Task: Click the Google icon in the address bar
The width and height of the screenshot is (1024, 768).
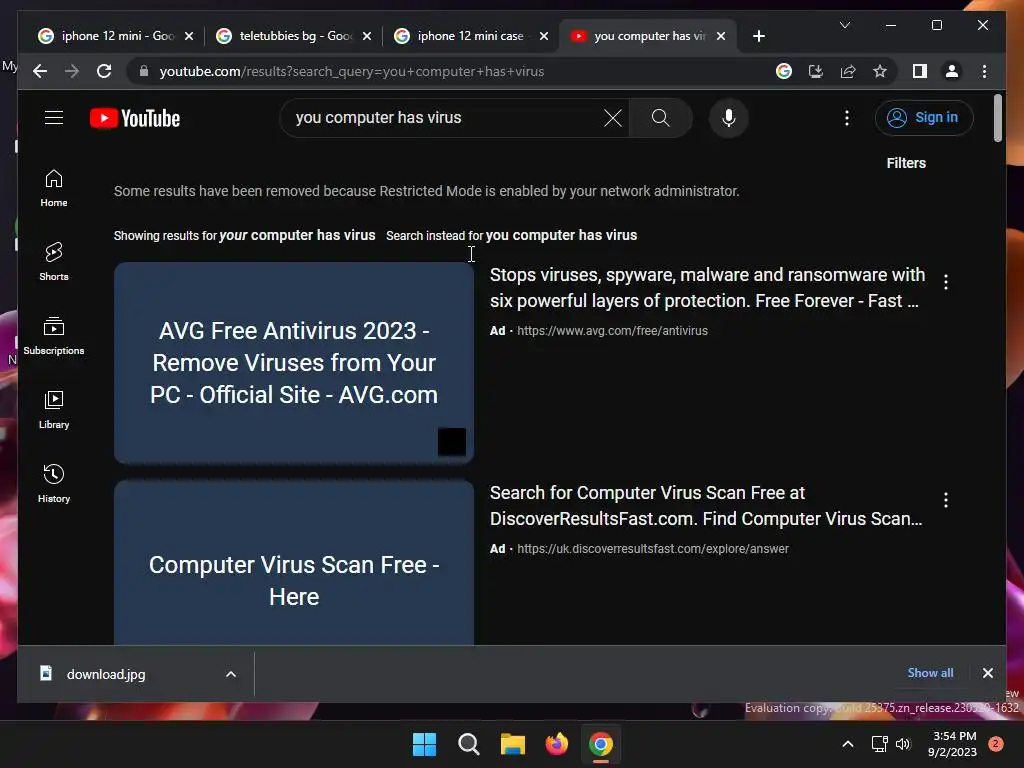Action: (x=784, y=71)
